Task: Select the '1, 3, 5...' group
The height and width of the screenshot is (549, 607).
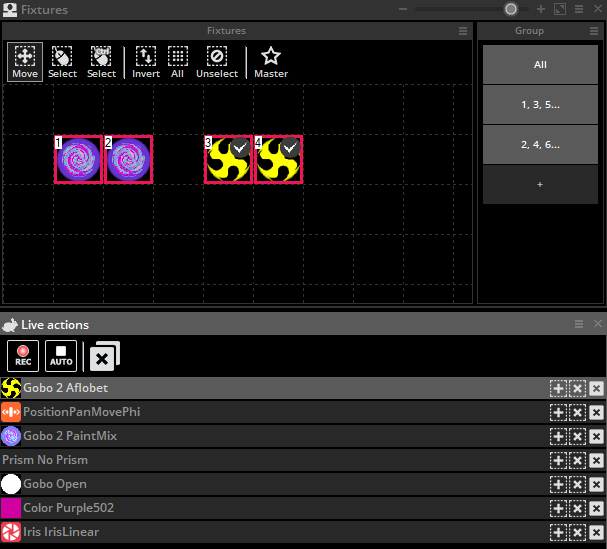Action: point(540,104)
